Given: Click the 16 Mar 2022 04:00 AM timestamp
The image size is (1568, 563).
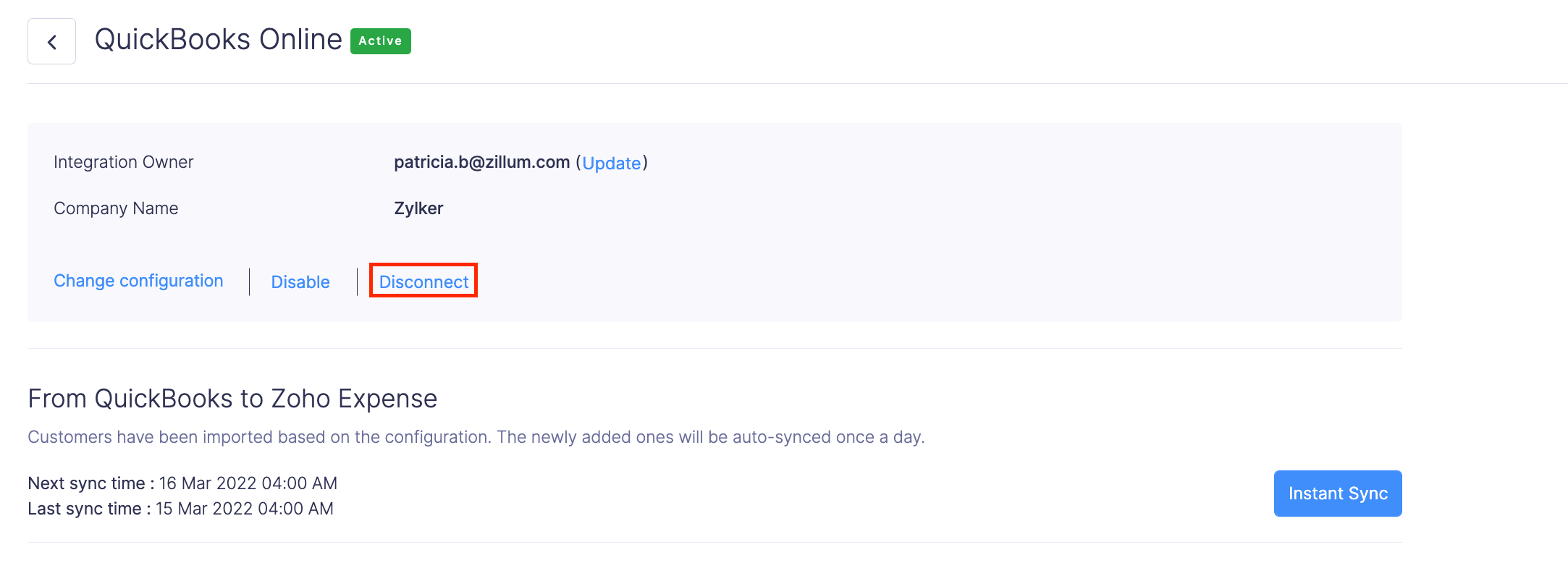Looking at the screenshot, I should coord(248,483).
